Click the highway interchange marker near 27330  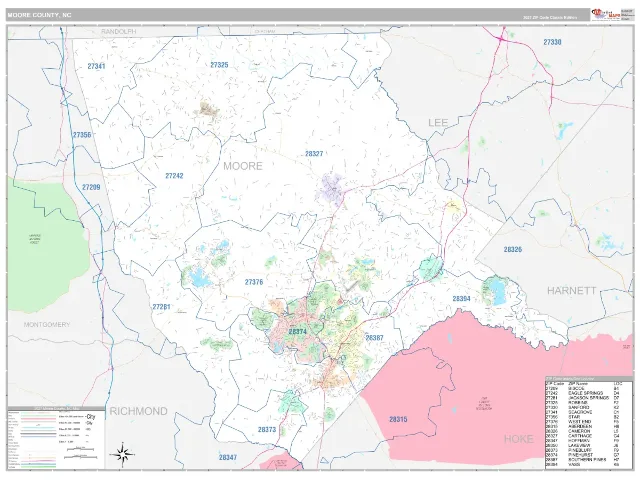pyautogui.click(x=501, y=39)
